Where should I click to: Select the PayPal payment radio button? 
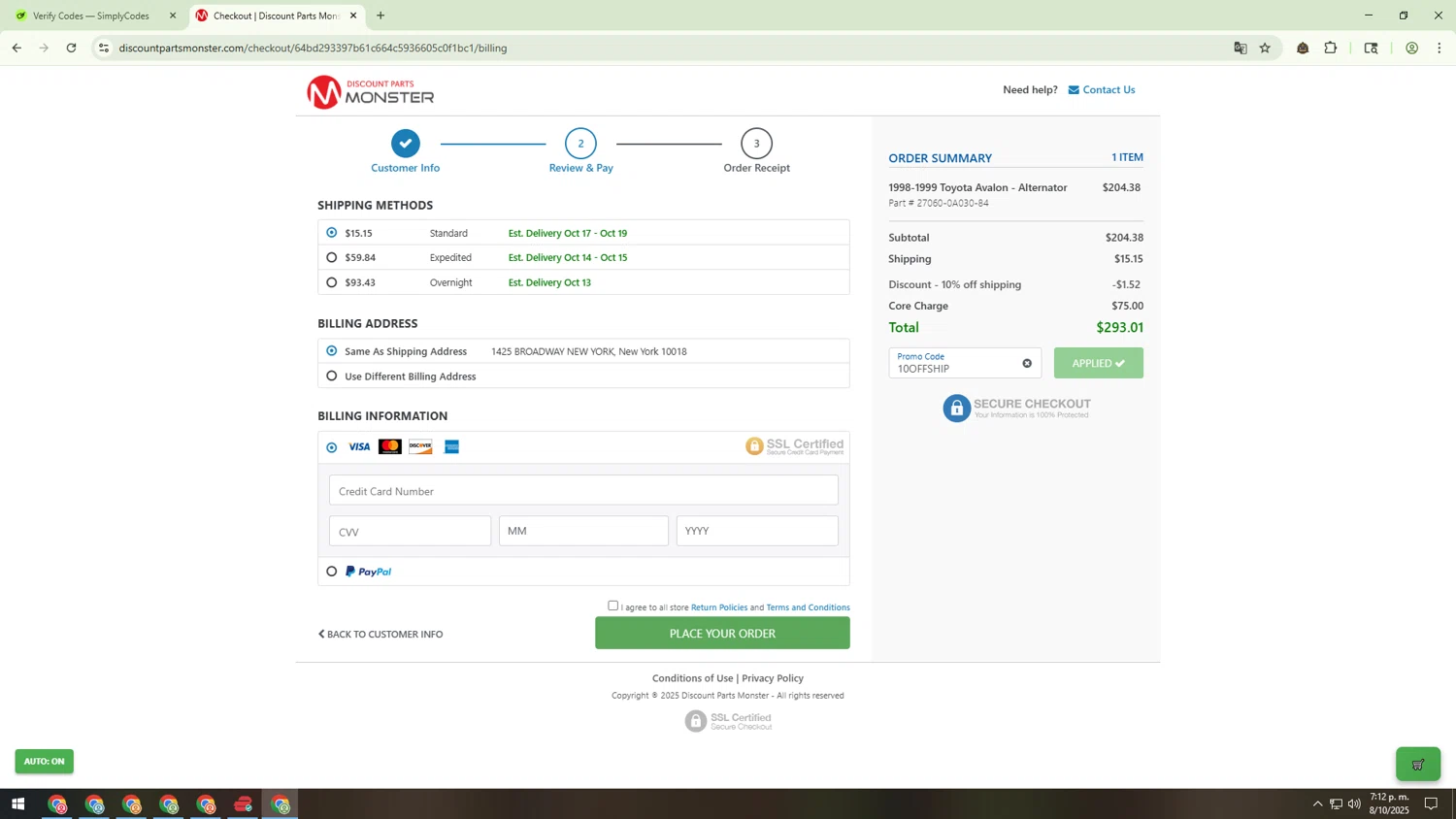click(x=332, y=572)
